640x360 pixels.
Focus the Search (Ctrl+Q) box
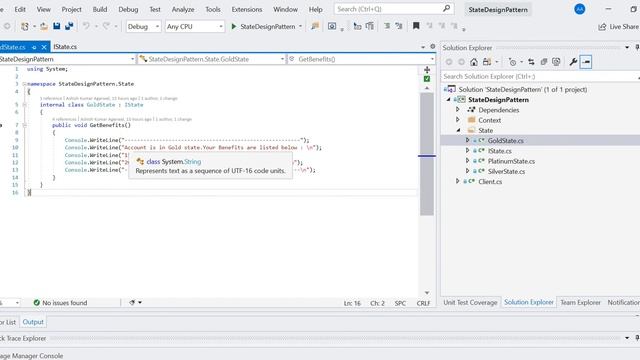[x=394, y=9]
